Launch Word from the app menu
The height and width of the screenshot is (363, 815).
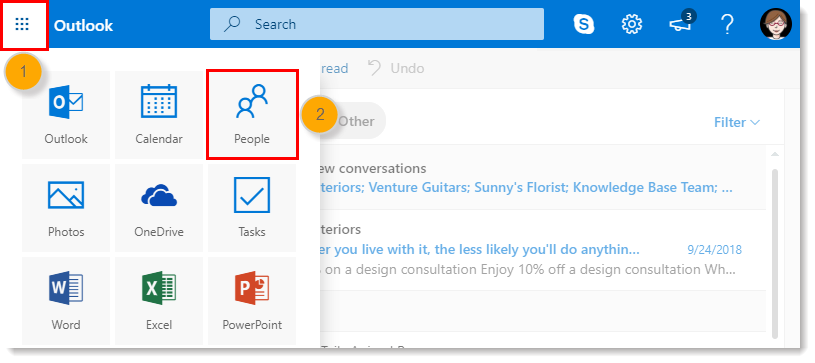tap(66, 301)
